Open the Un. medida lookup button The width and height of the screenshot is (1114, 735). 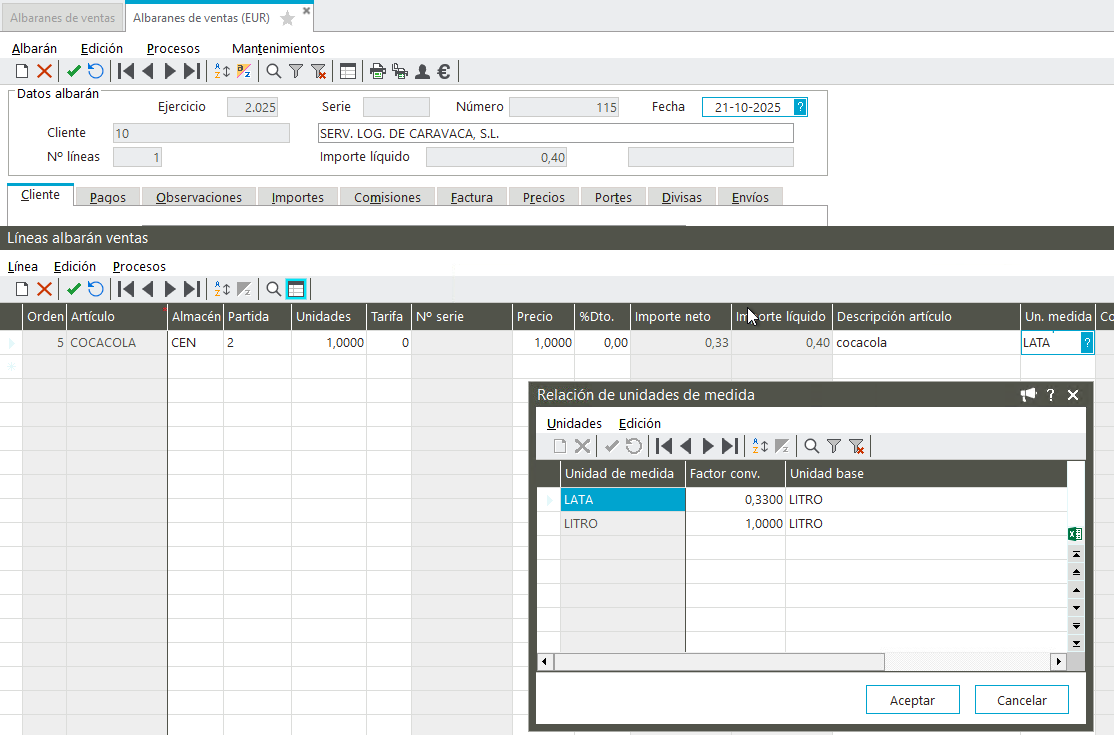click(1087, 342)
